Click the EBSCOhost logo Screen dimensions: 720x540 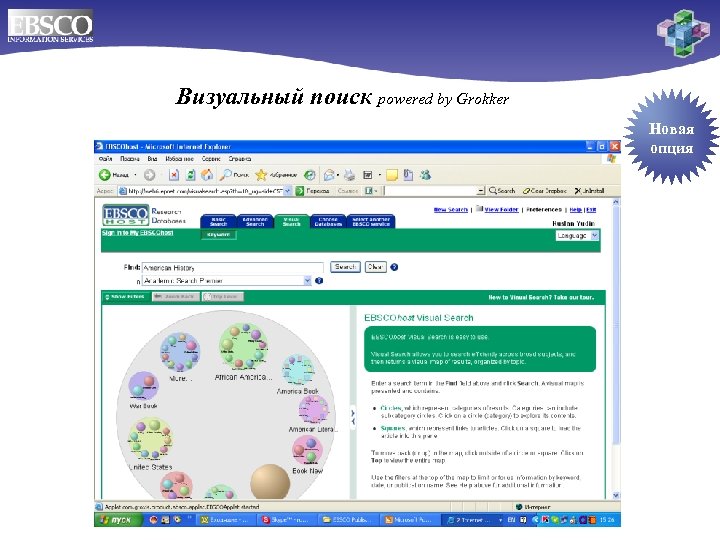coord(125,215)
